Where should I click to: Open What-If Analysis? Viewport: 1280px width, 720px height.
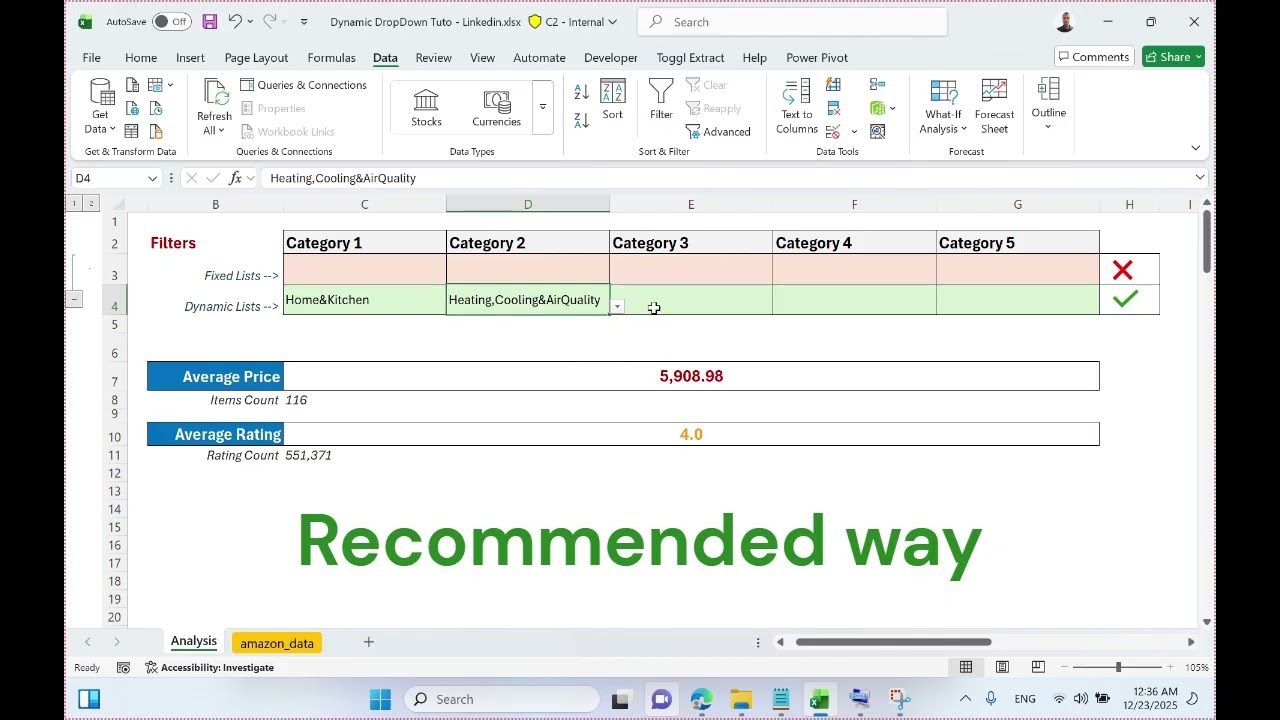coord(943,108)
